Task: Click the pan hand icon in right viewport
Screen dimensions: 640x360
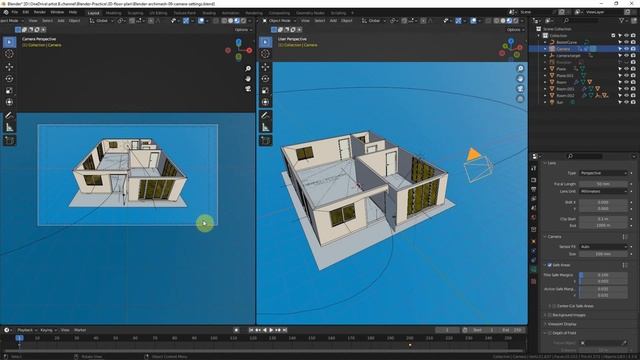Action: (x=520, y=78)
